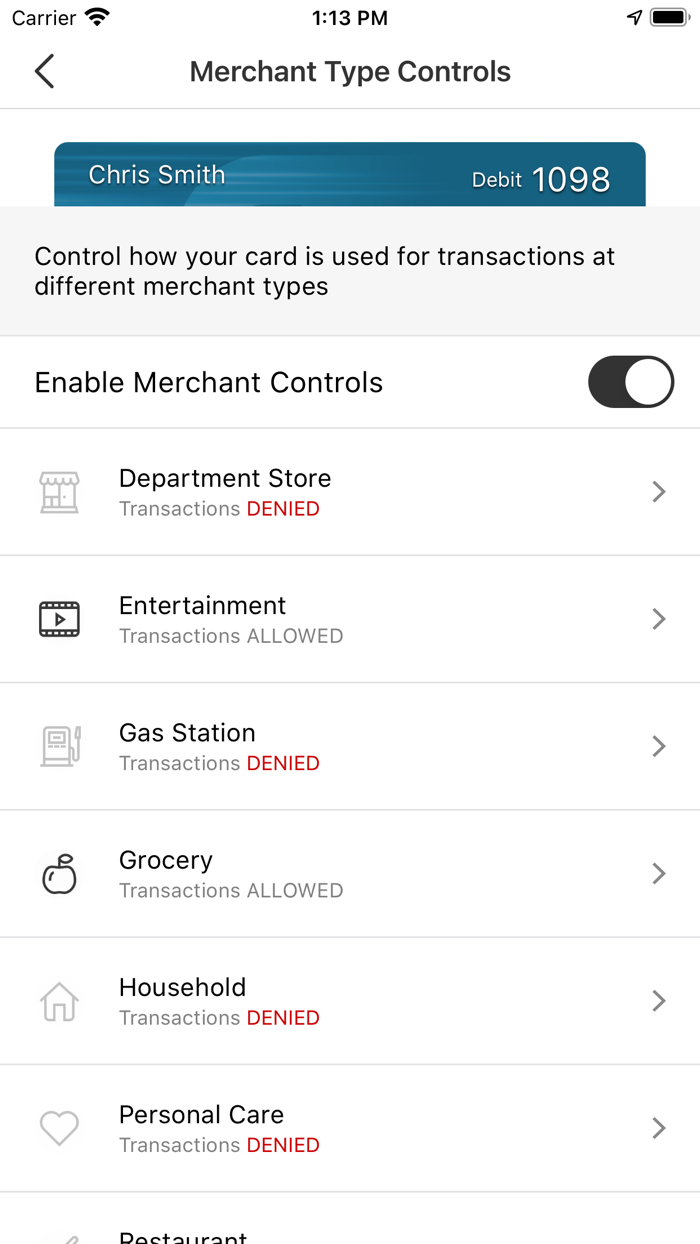Tap the Gas Station pump icon
The image size is (700, 1244).
(59, 746)
